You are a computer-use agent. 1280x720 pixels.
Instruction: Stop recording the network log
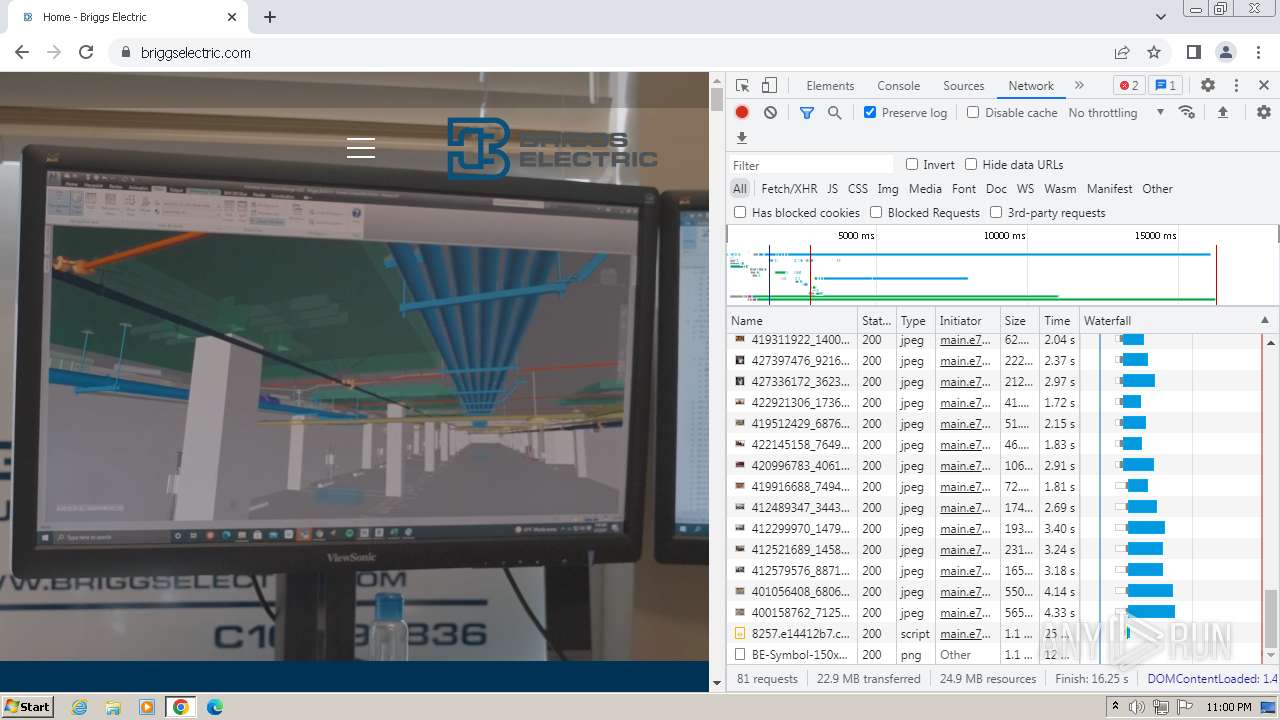(742, 113)
